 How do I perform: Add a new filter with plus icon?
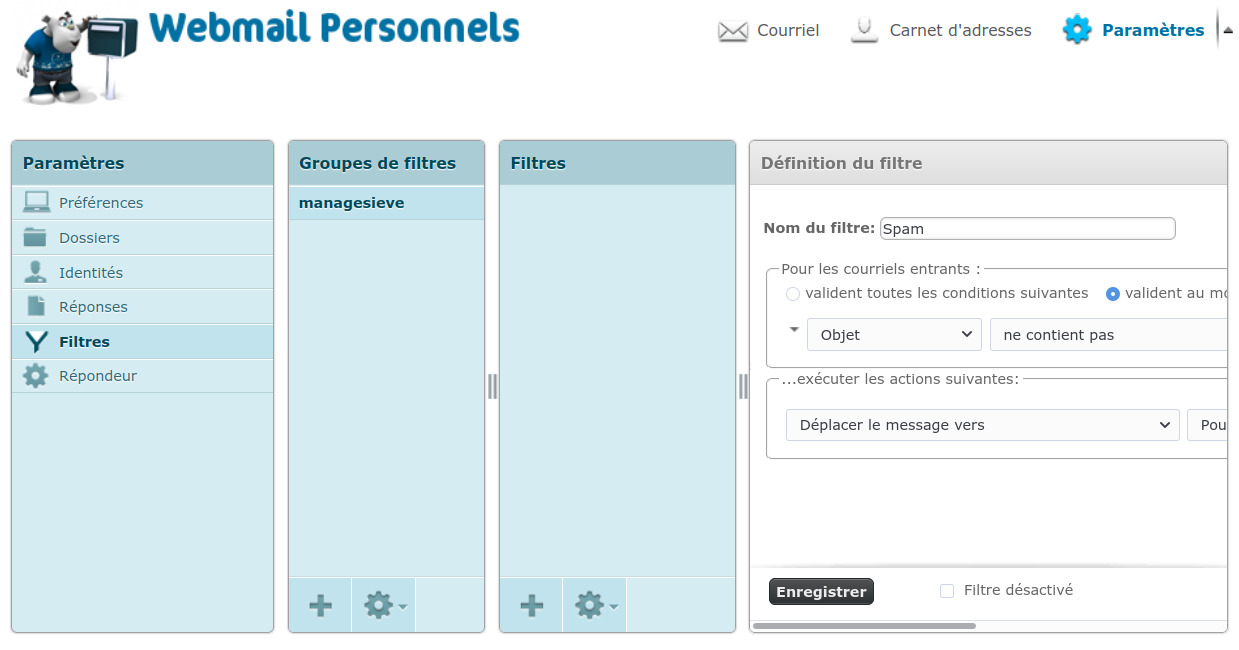[x=532, y=605]
